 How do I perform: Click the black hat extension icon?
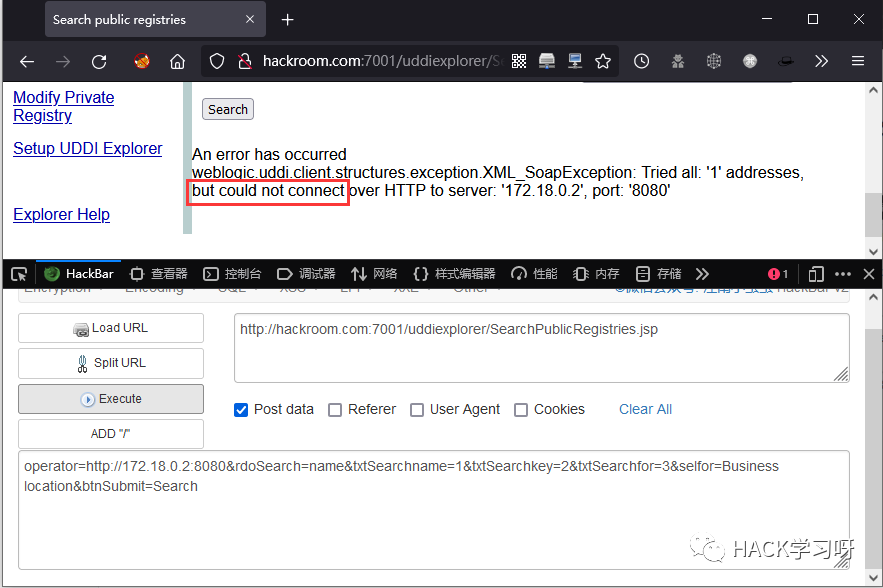click(786, 61)
